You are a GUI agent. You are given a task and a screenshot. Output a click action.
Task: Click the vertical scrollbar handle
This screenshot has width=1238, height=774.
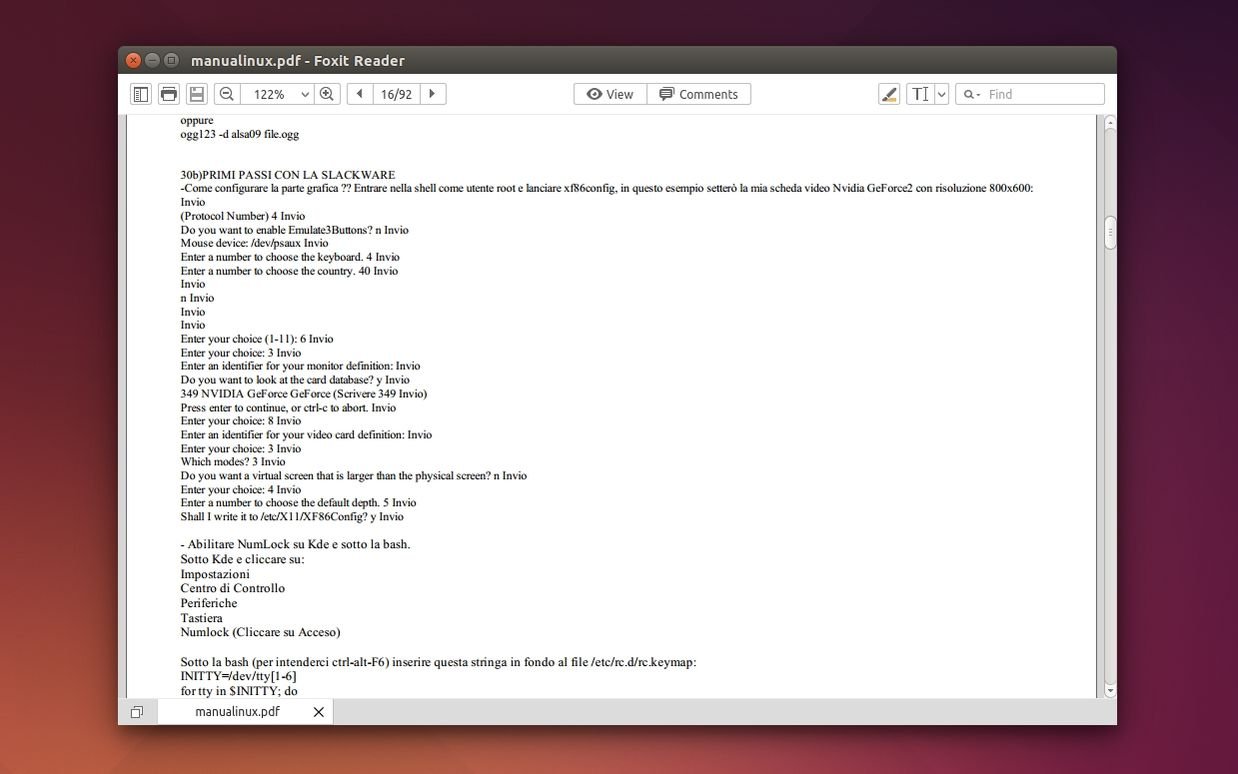click(1109, 233)
